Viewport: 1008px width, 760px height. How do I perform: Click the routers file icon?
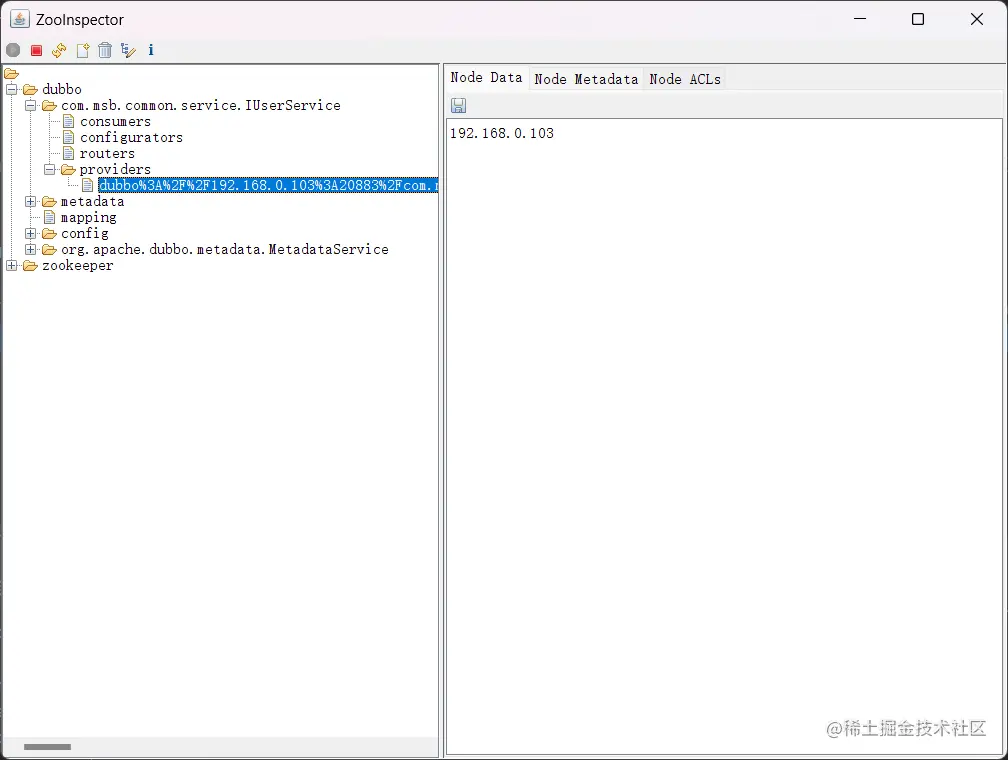click(69, 154)
